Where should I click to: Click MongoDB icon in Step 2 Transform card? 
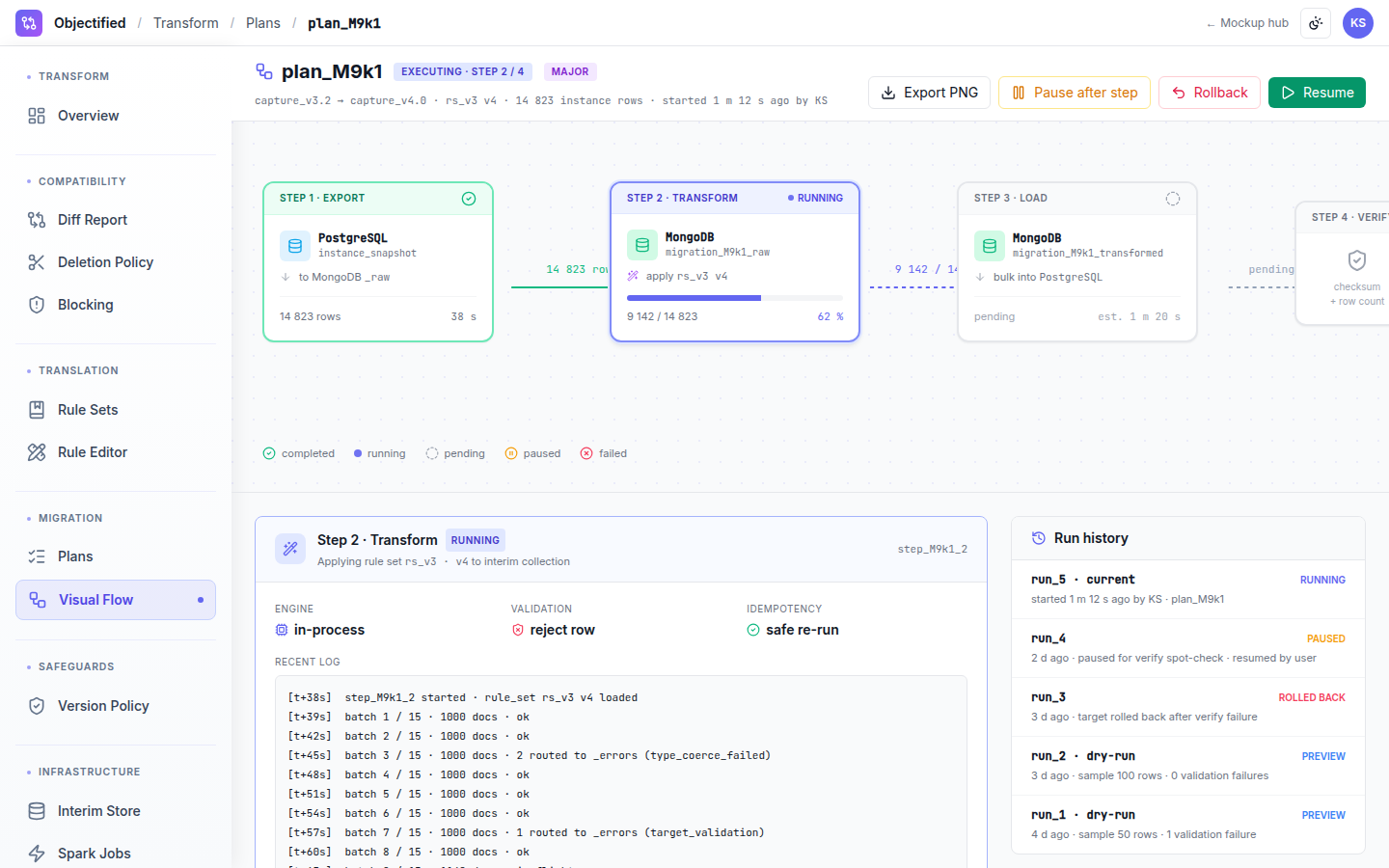point(642,245)
